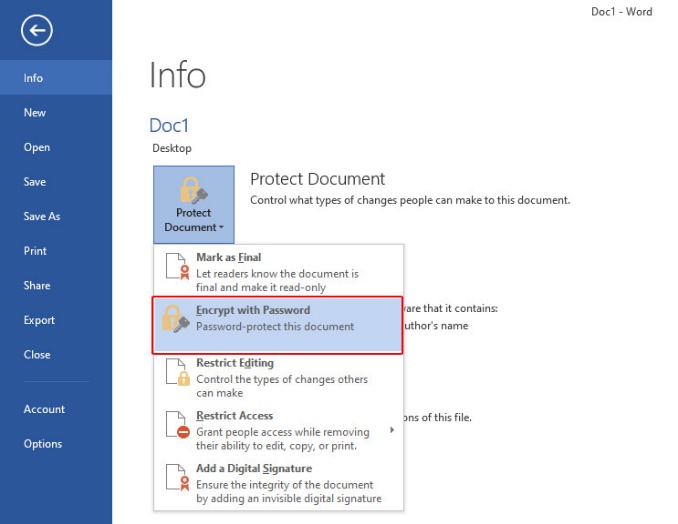Screen dimensions: 678x524
Task: Open the Info tab in sidebar
Action: pos(56,78)
